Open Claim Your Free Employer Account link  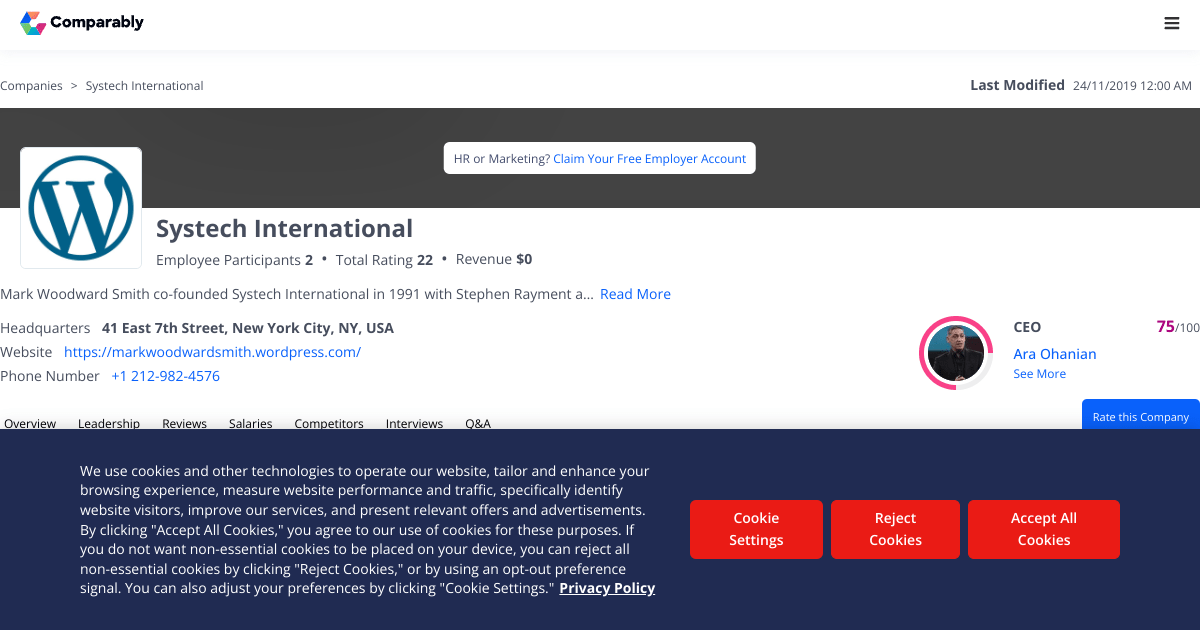coord(650,158)
